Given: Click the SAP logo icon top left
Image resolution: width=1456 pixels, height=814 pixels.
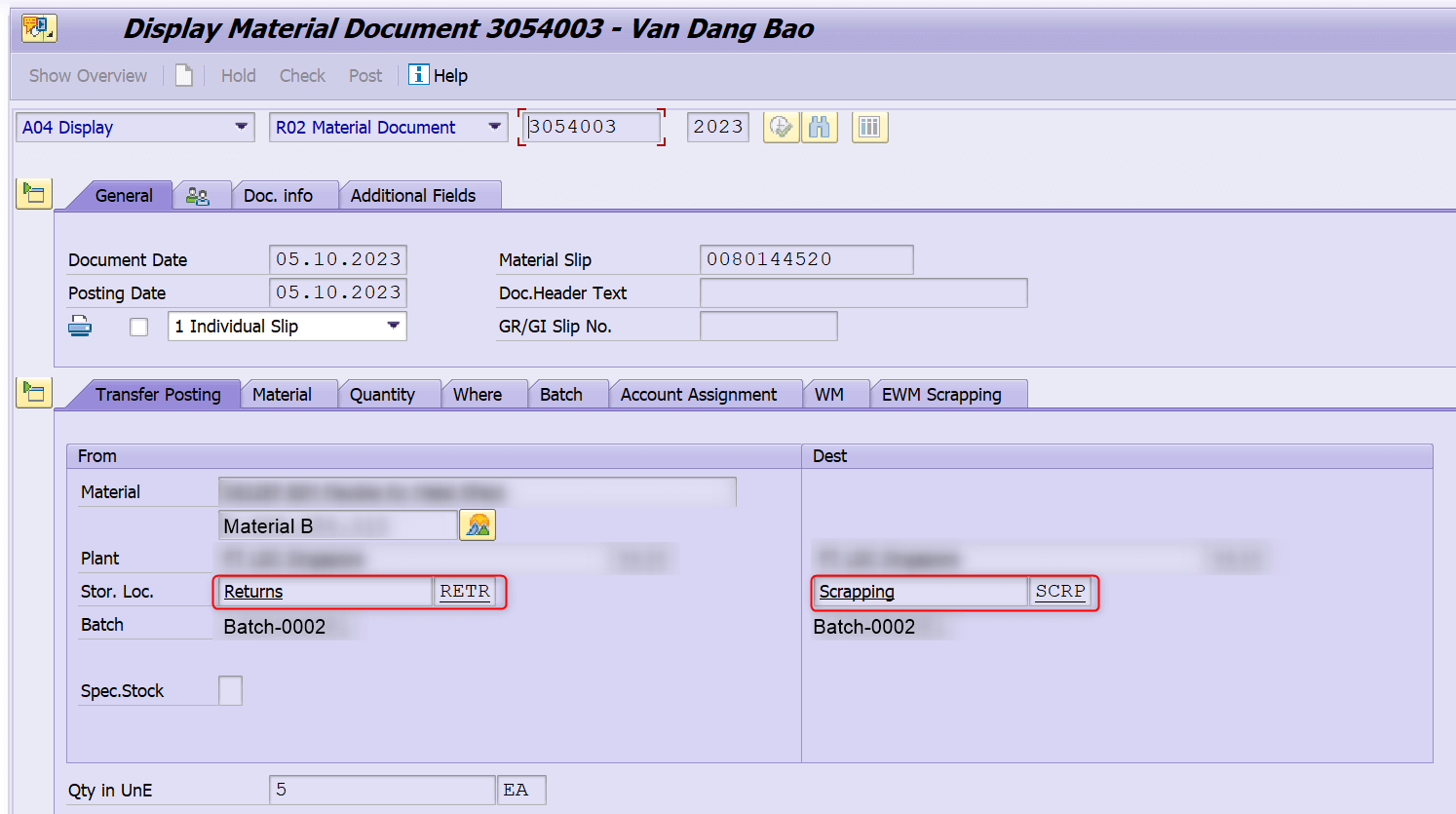Looking at the screenshot, I should (38, 28).
